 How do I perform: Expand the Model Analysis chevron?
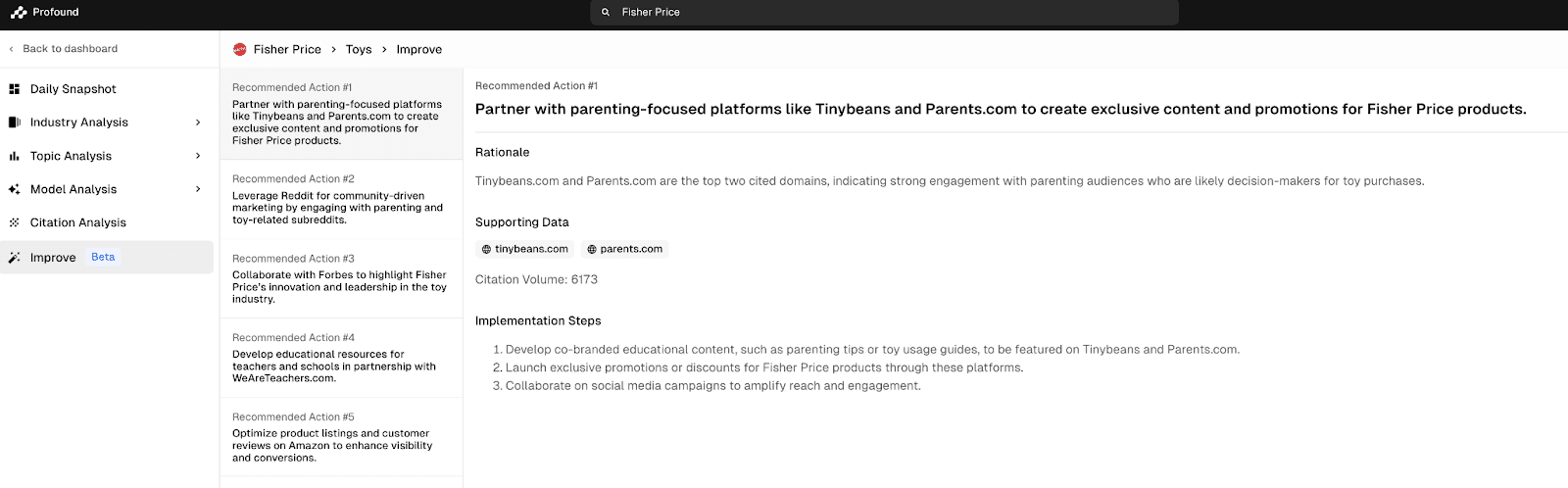[198, 189]
